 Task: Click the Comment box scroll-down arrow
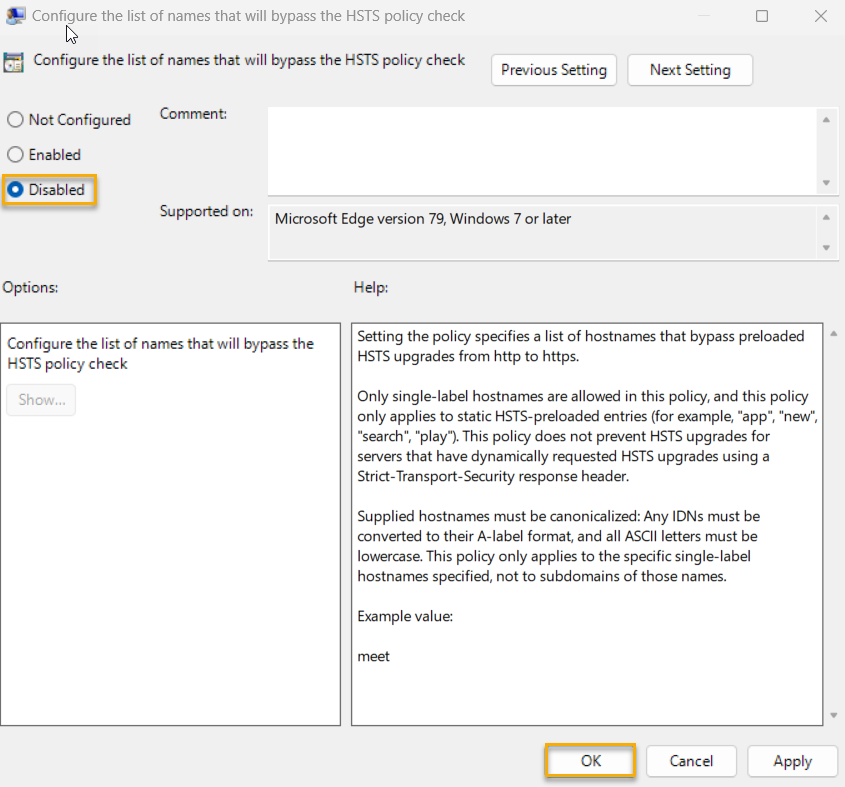point(828,185)
